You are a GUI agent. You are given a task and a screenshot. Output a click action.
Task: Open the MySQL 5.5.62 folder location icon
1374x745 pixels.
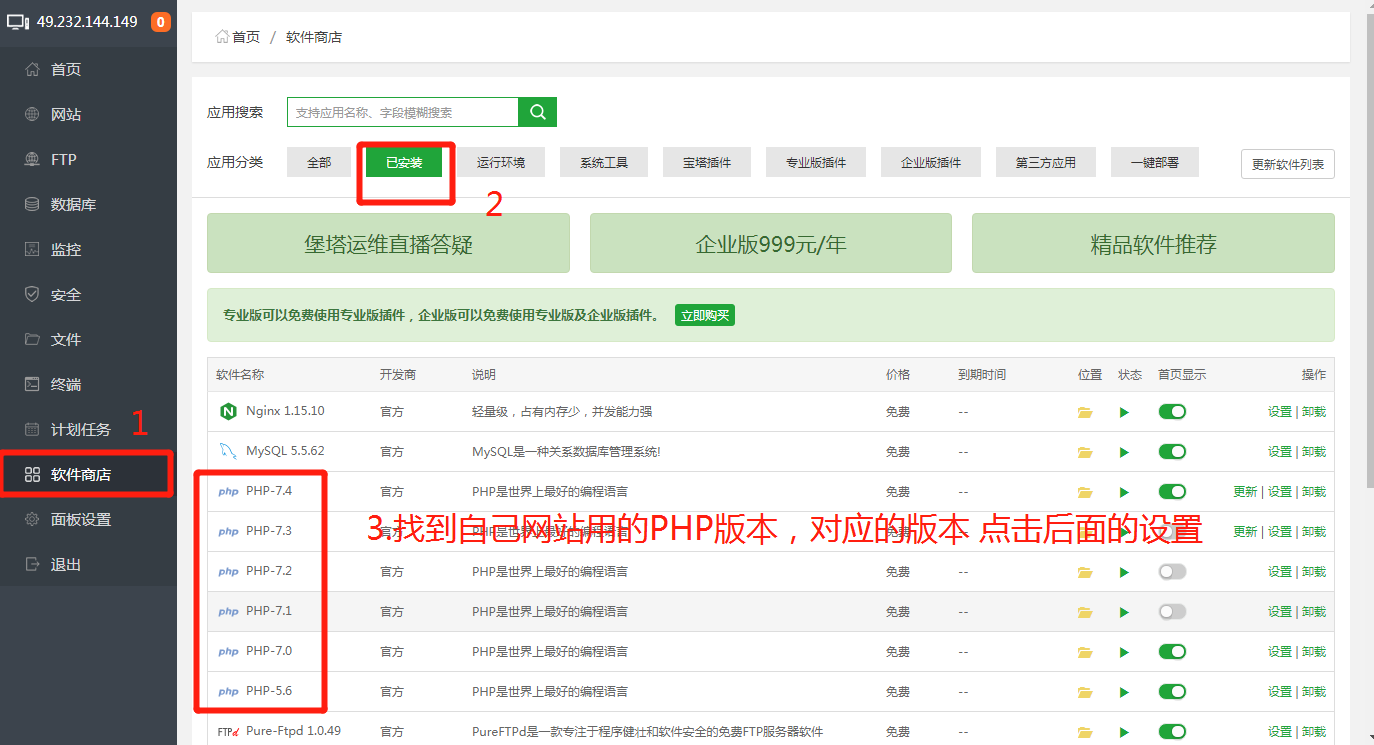tap(1084, 452)
